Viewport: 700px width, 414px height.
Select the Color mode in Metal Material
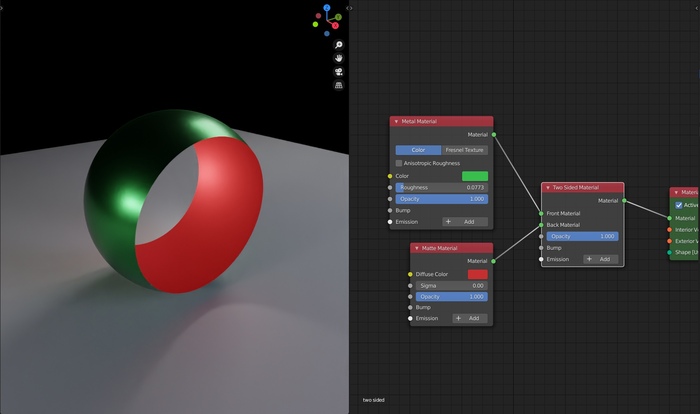pyautogui.click(x=418, y=150)
